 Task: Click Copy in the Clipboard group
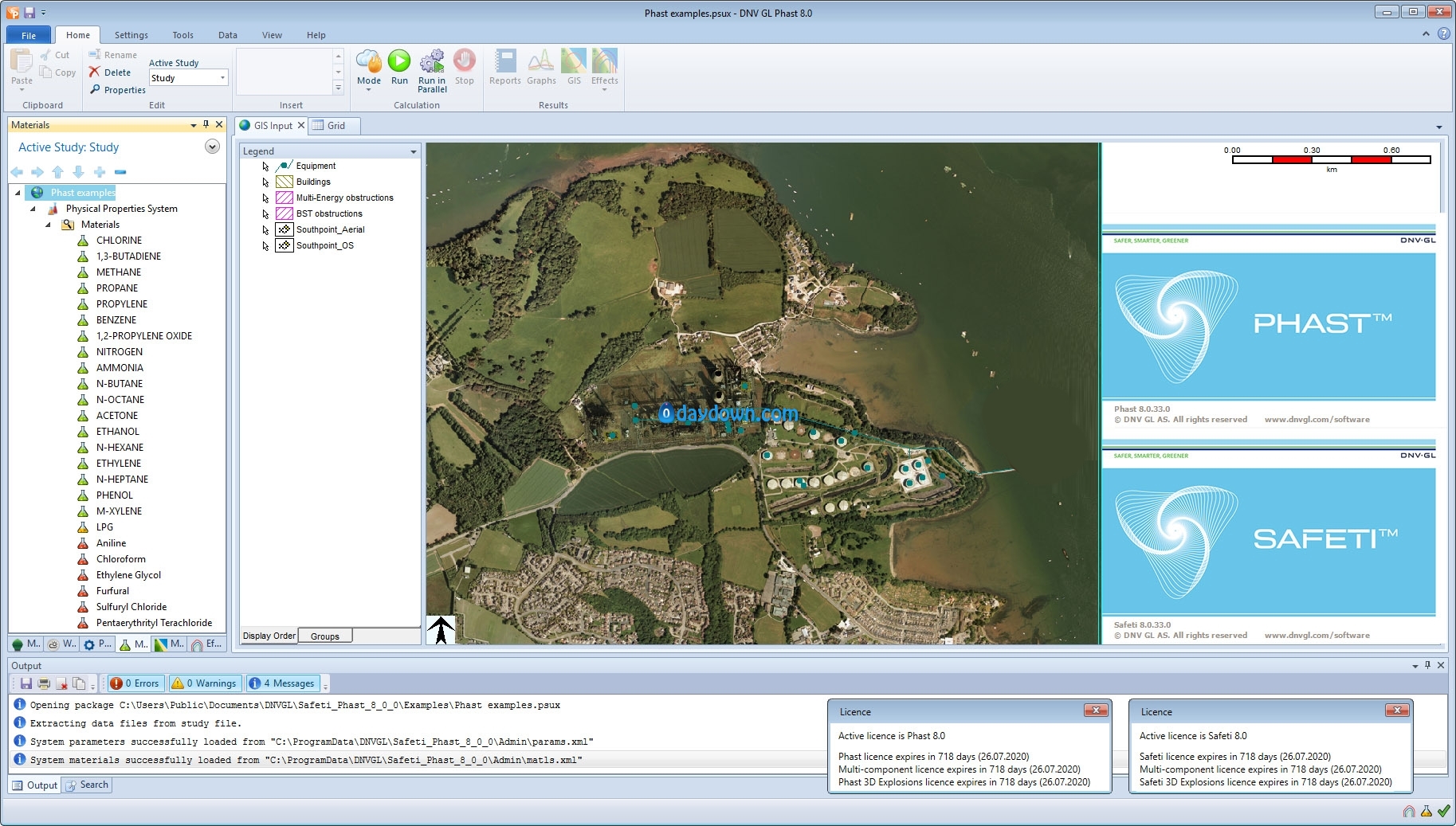tap(58, 72)
